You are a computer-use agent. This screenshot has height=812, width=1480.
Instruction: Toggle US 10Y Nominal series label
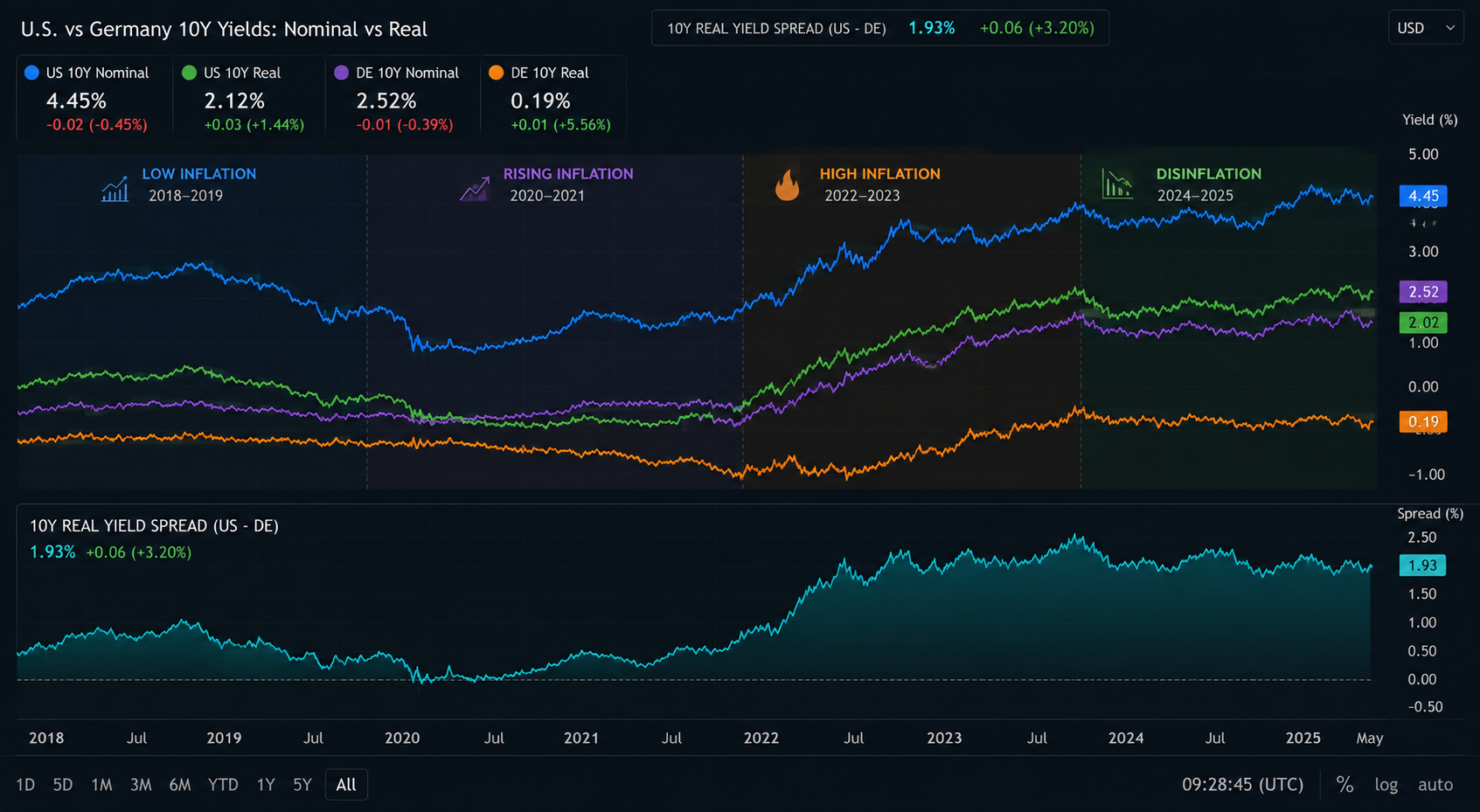pyautogui.click(x=97, y=73)
